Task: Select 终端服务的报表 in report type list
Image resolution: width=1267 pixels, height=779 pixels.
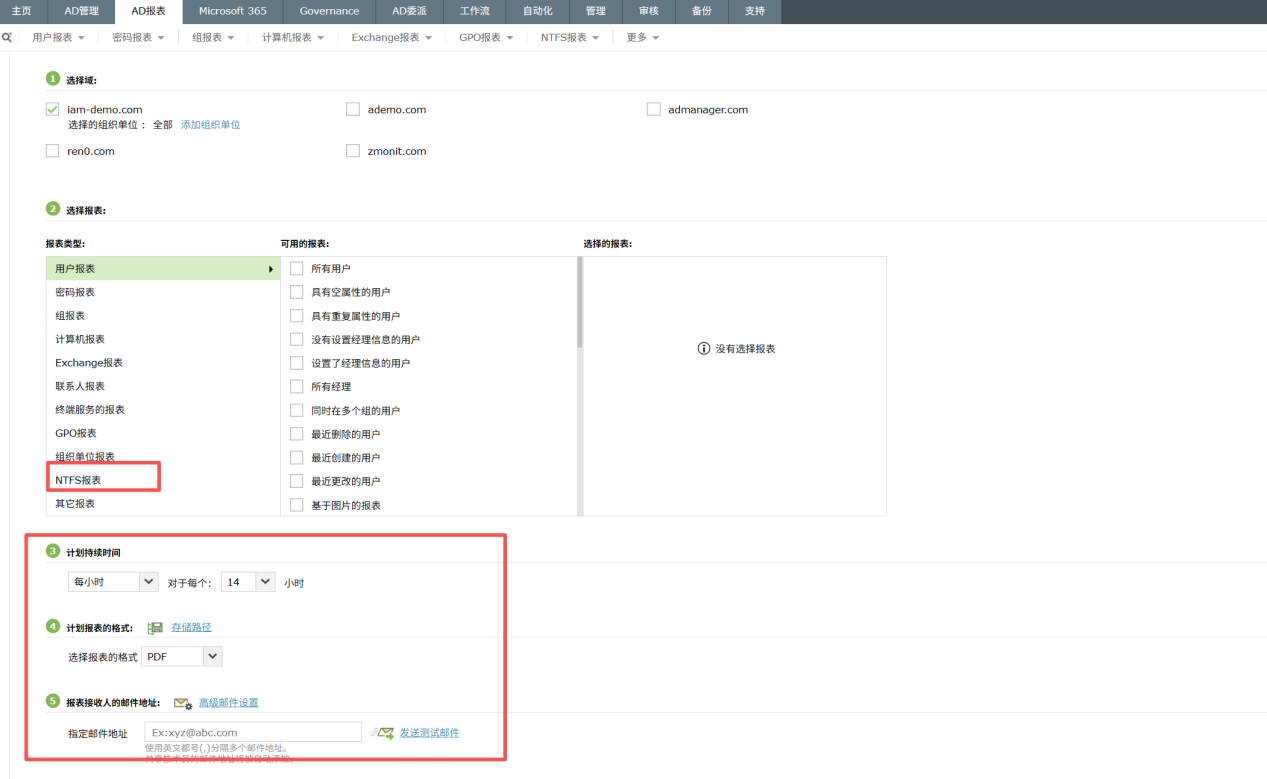Action: (163, 410)
